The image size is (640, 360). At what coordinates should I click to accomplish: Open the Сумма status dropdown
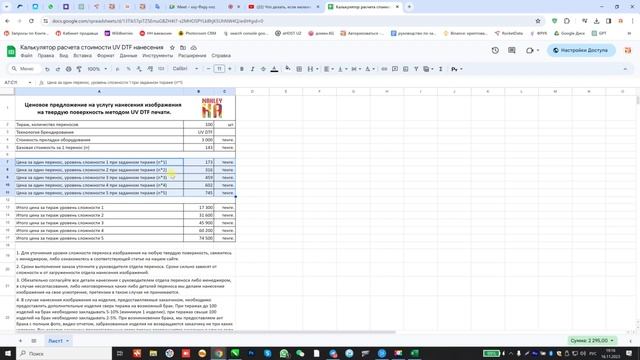592,340
